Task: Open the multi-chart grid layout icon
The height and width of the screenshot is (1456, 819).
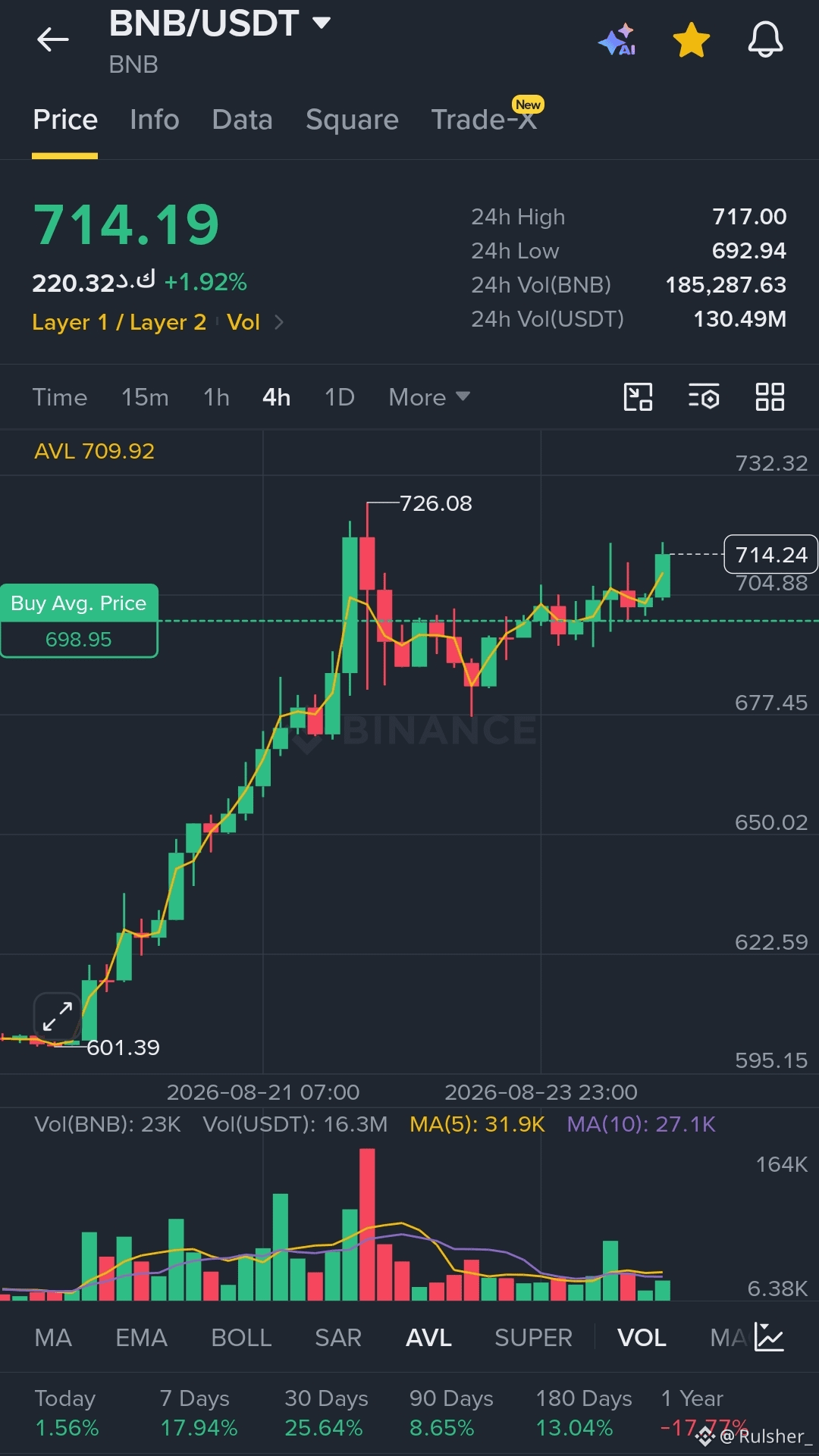Action: [x=770, y=396]
